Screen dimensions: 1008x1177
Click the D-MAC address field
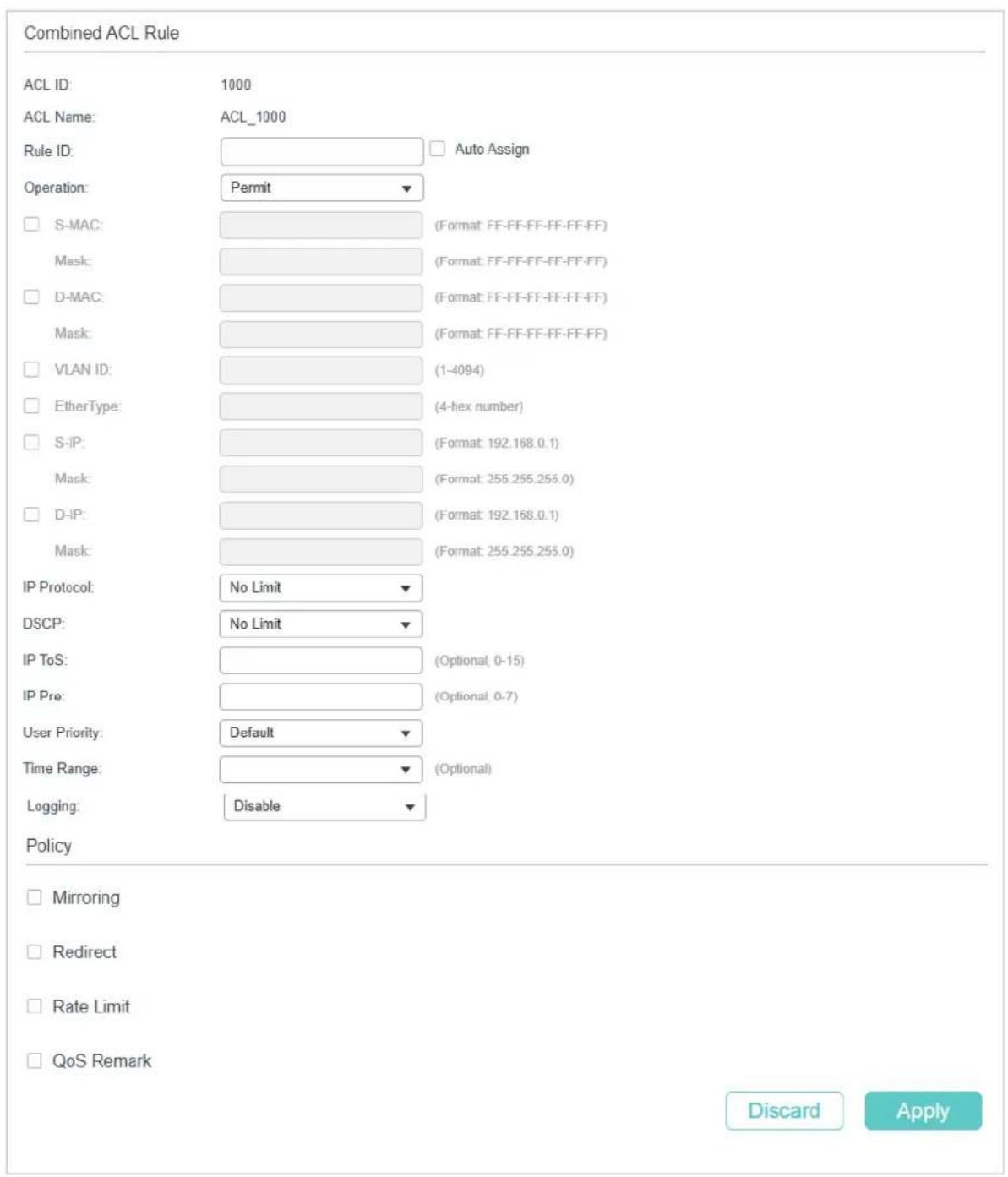tap(321, 297)
